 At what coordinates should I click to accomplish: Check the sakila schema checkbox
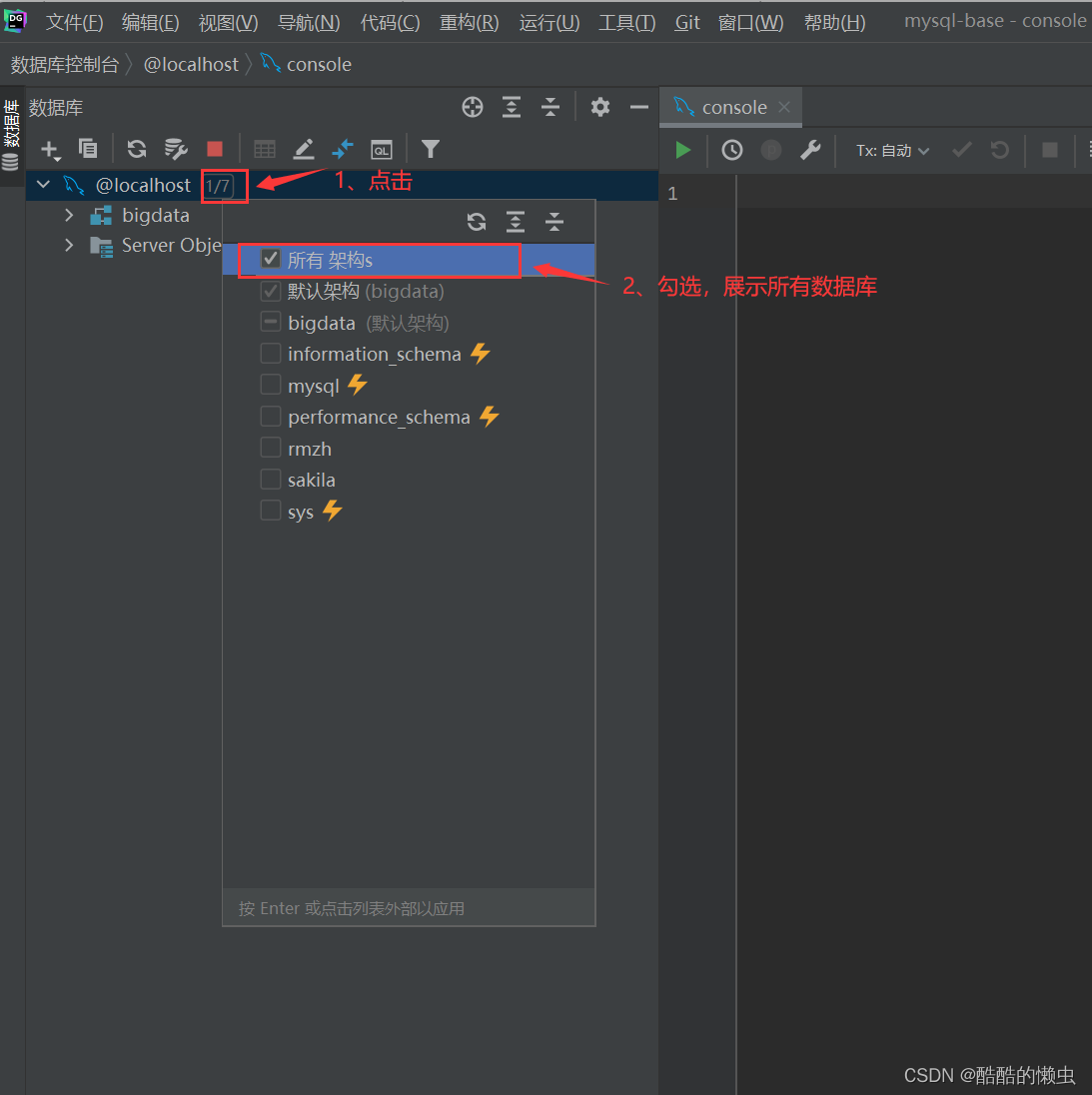click(x=270, y=480)
